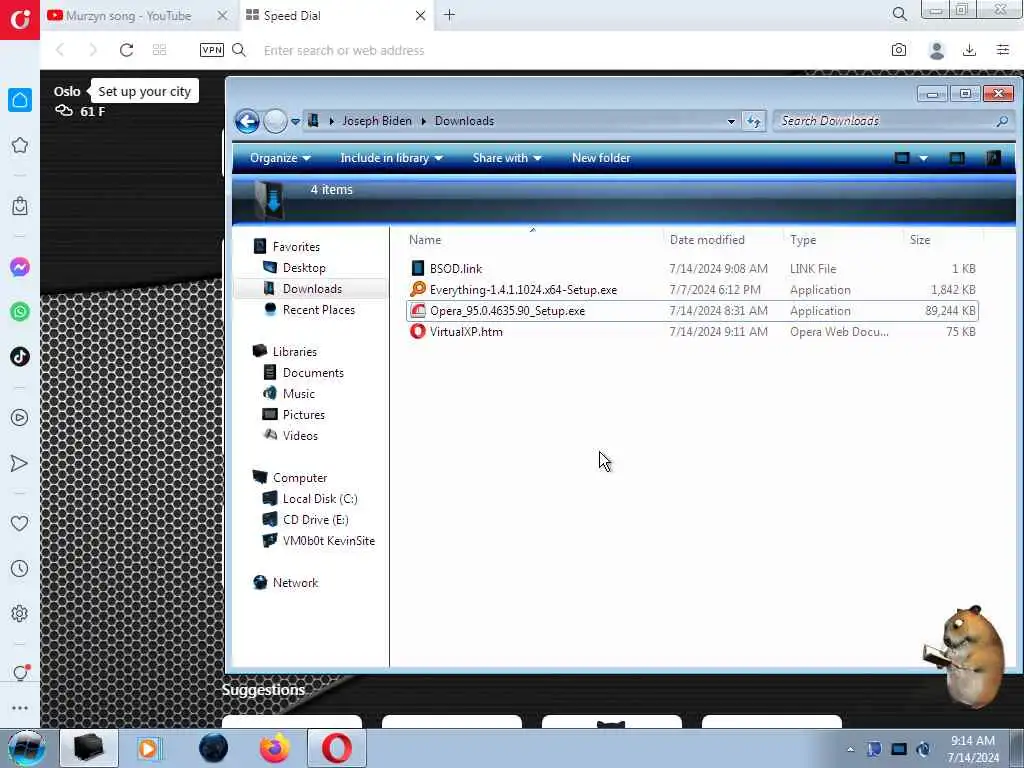Open Opera account profile icon
The width and height of the screenshot is (1024, 768).
pos(936,50)
